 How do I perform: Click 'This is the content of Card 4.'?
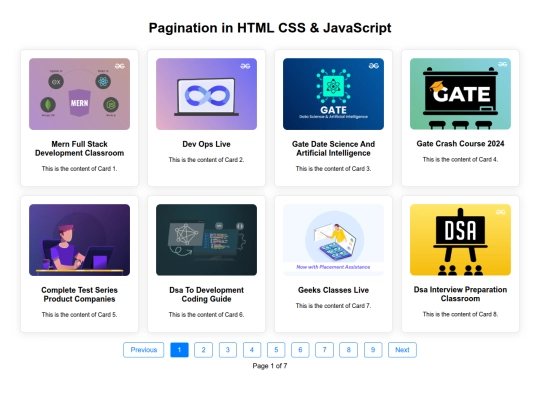pos(460,159)
